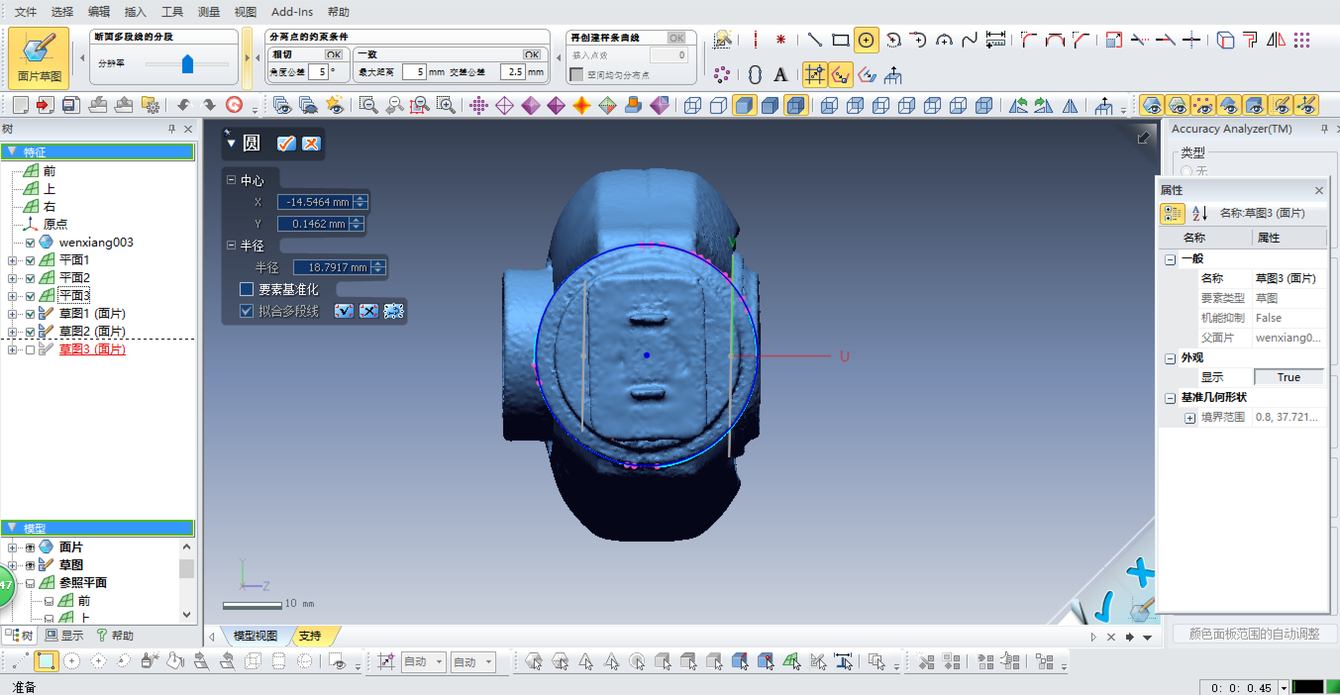The width and height of the screenshot is (1340, 695).
Task: Open the 显示 tab at tree bottom
Action: [x=65, y=636]
